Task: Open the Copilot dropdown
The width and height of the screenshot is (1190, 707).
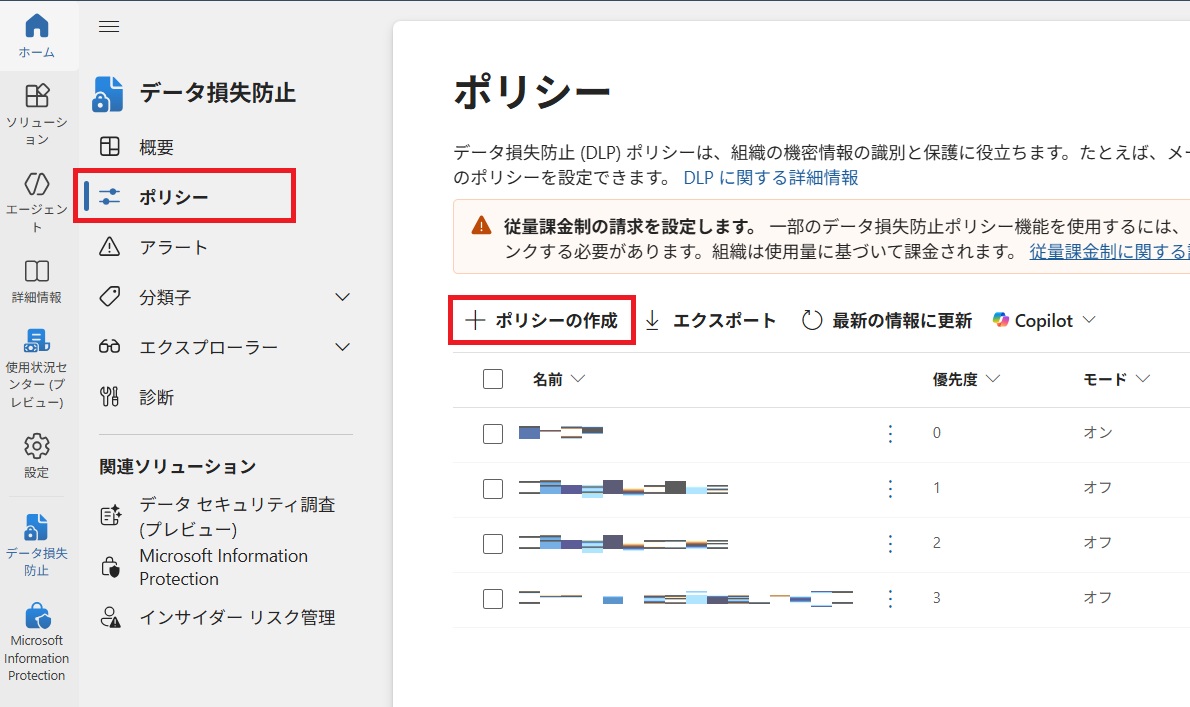Action: (x=1044, y=321)
